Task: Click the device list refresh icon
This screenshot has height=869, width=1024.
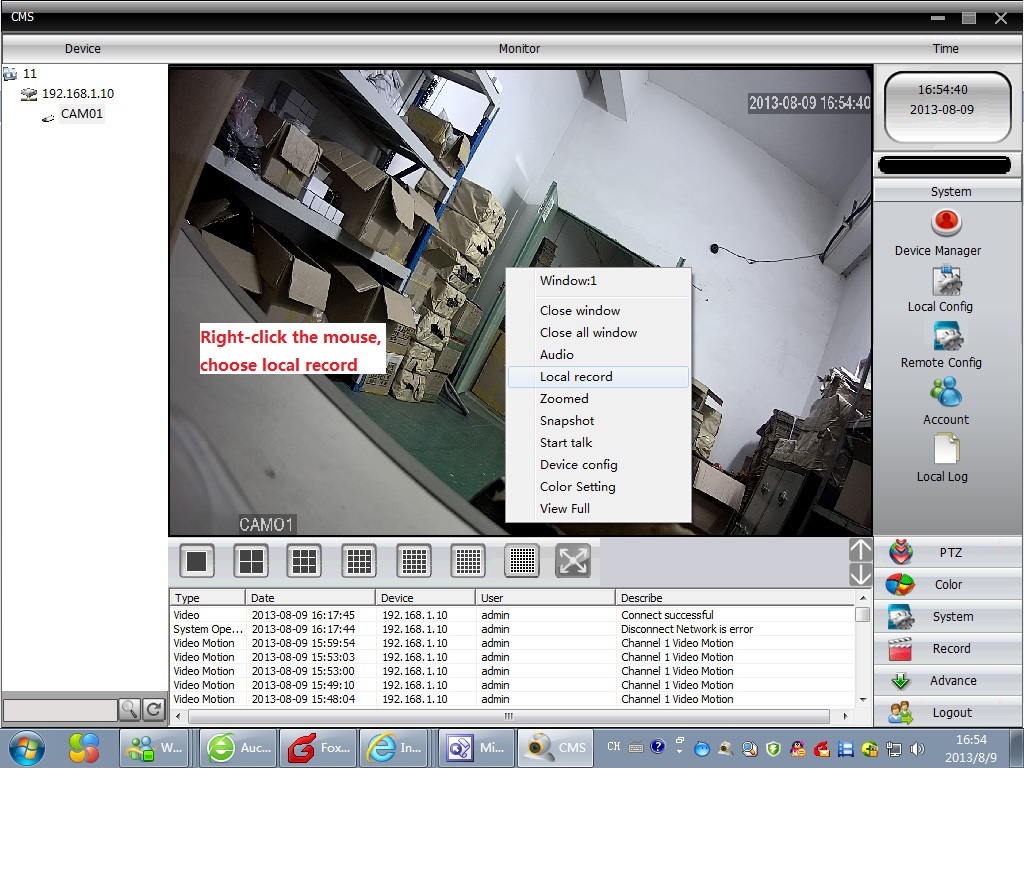Action: tap(154, 710)
